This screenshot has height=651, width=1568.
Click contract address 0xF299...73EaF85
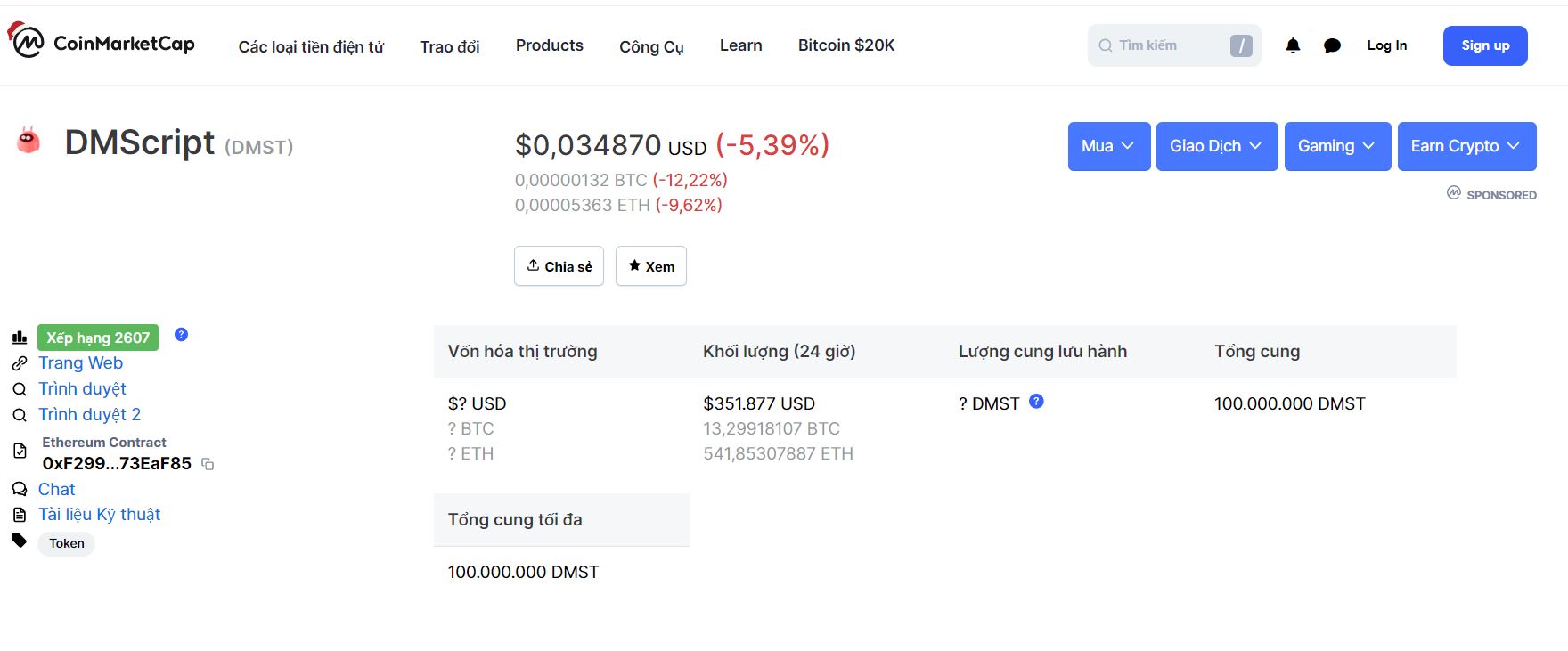point(117,463)
